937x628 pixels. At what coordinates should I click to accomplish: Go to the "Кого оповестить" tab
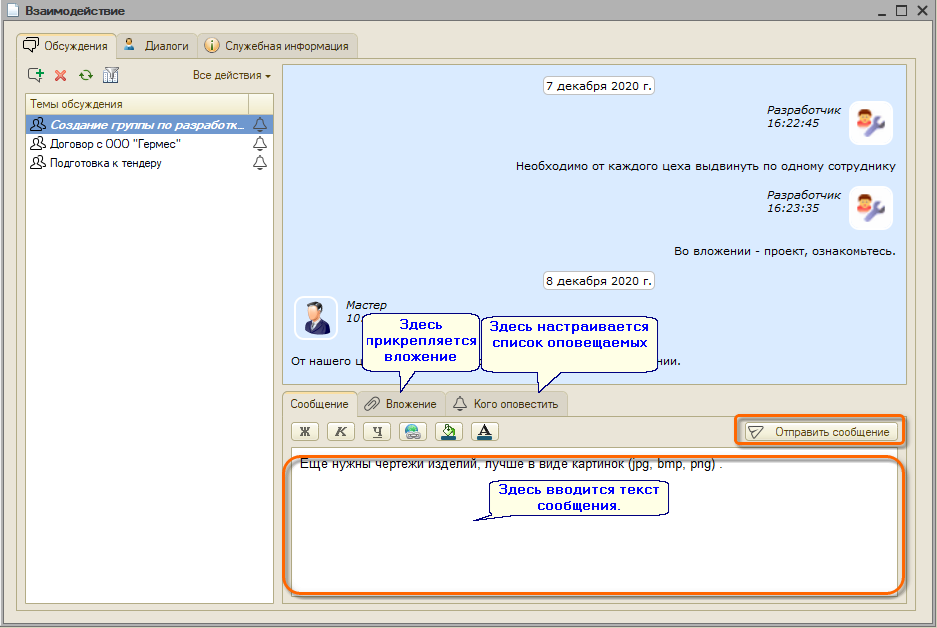pos(506,404)
